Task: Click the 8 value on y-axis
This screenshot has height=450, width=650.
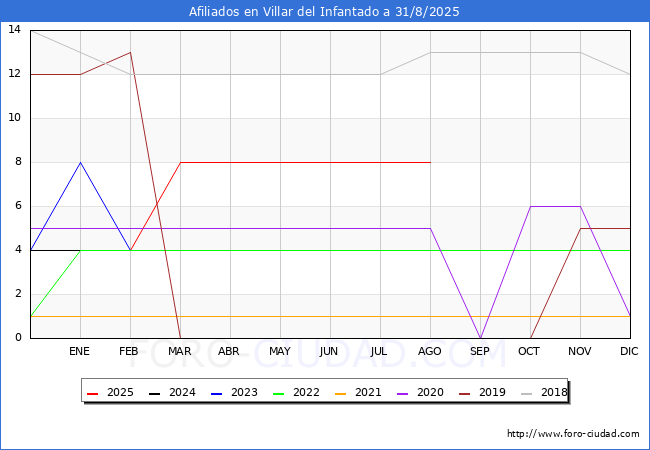Action: 18,162
